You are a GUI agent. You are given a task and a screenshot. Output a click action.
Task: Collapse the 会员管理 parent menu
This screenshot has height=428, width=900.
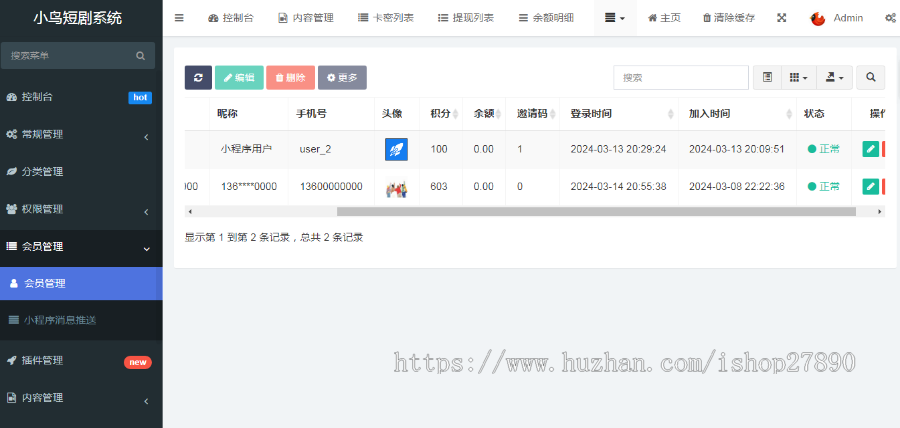click(x=81, y=247)
